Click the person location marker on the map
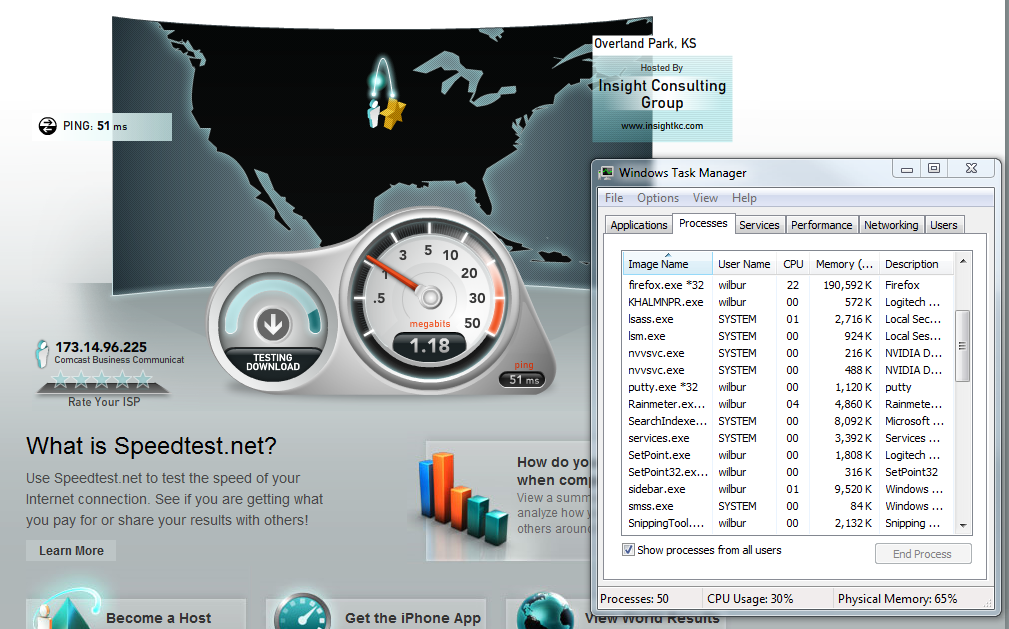1009x629 pixels. point(374,114)
